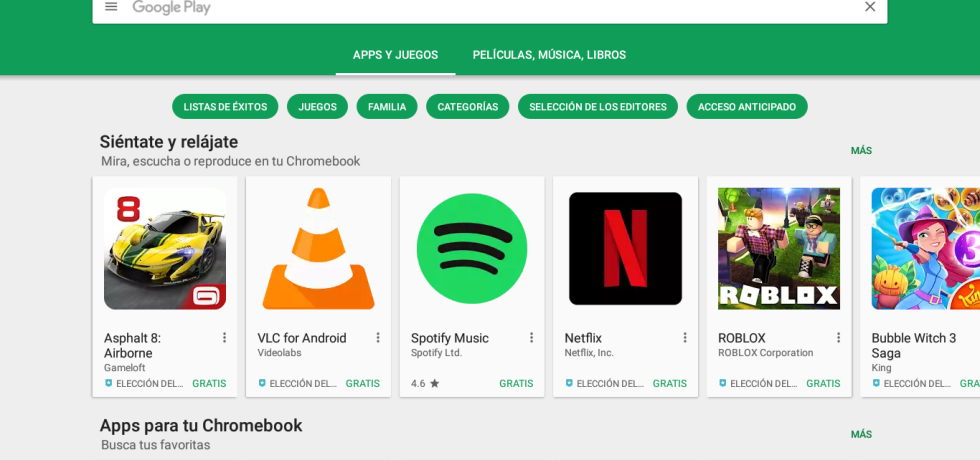The image size is (980, 460).
Task: Click the Google Play search field
Action: pos(490,8)
